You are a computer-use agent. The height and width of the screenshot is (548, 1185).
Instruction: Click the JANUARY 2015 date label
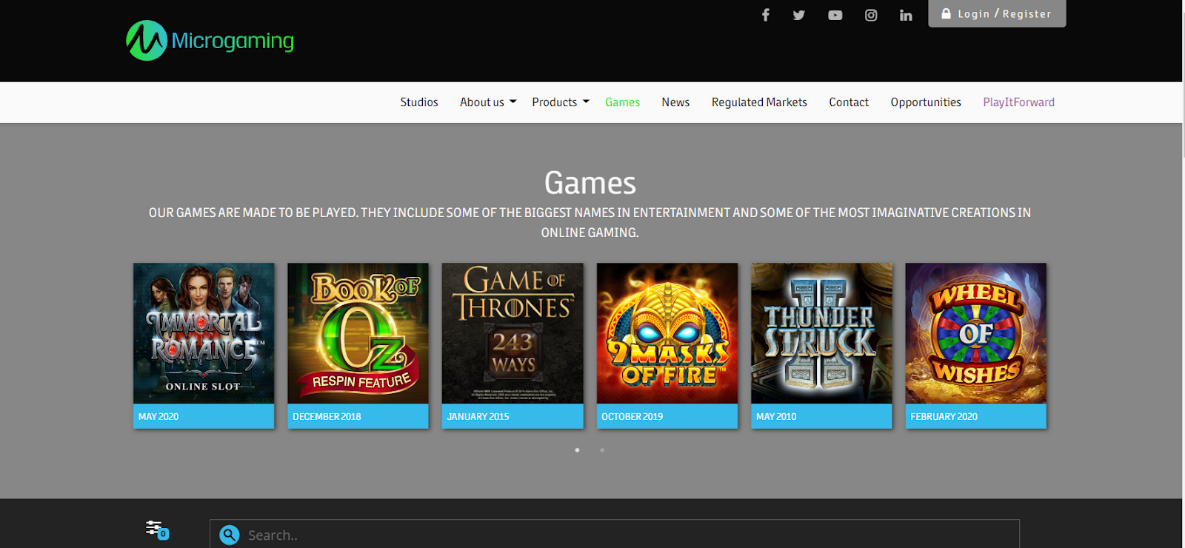click(x=478, y=416)
